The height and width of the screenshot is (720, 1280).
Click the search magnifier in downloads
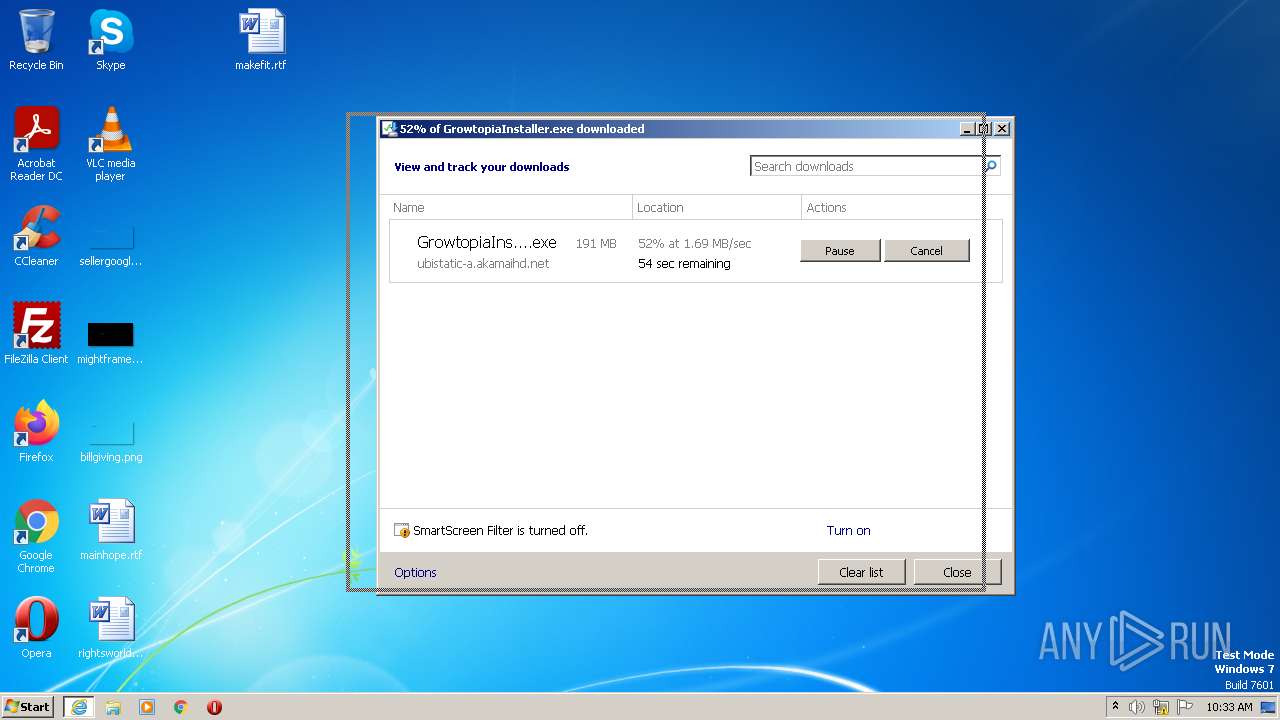[x=992, y=166]
